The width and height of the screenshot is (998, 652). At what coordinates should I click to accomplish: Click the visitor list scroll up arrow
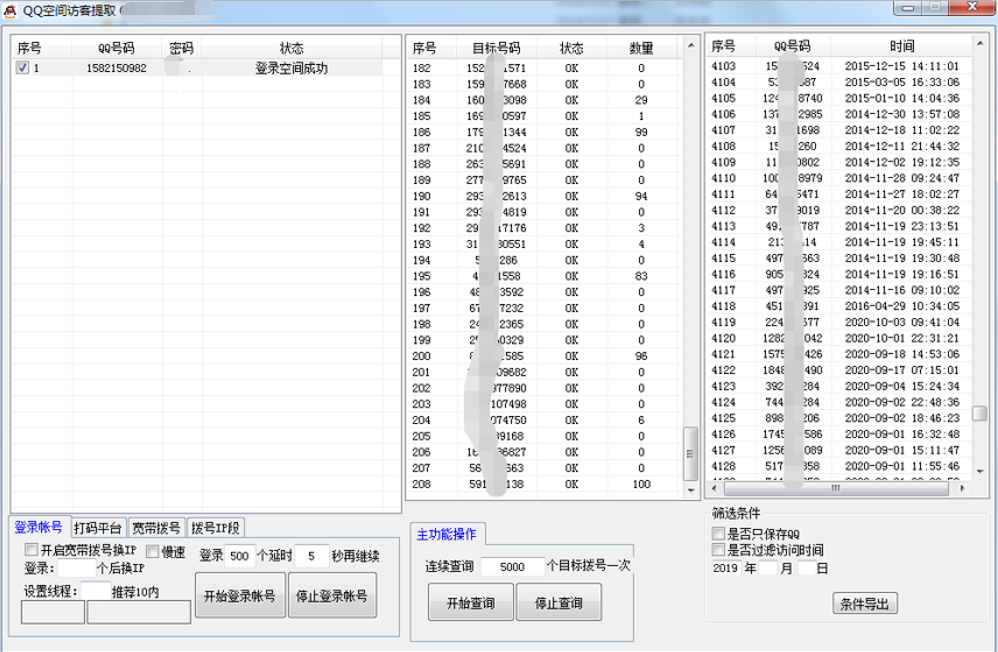[980, 43]
